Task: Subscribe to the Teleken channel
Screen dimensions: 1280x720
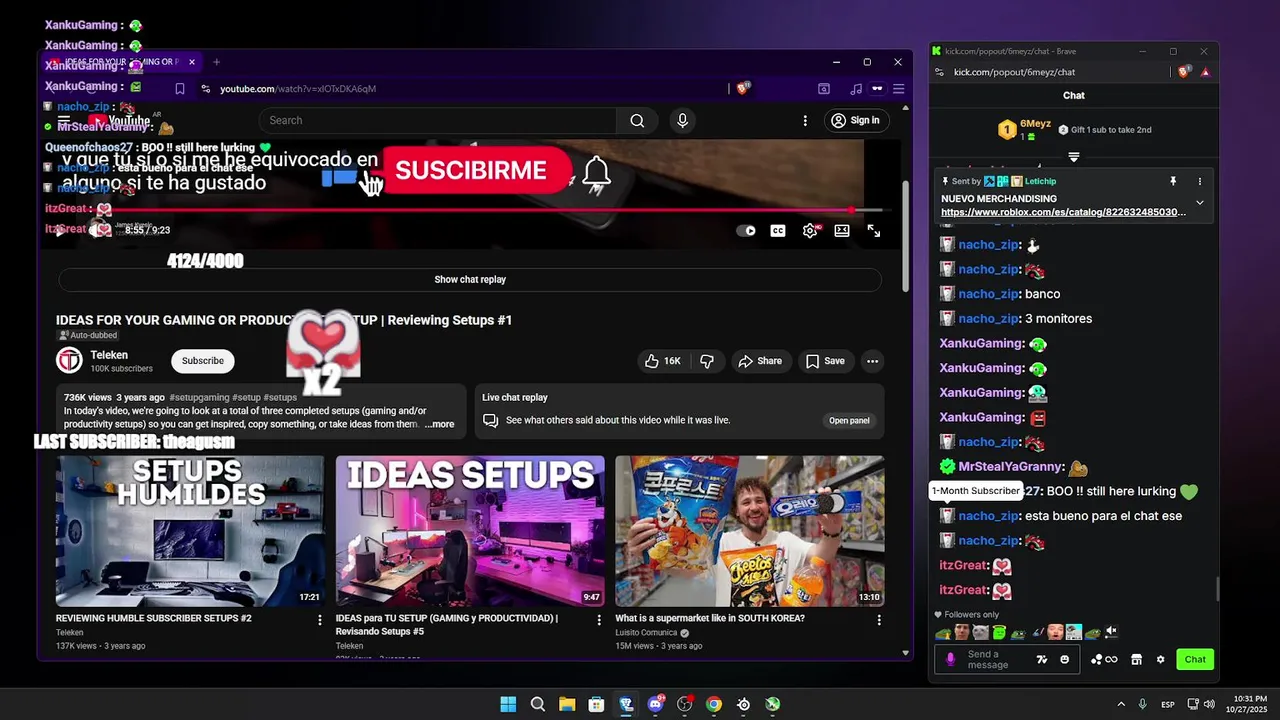Action: click(203, 361)
